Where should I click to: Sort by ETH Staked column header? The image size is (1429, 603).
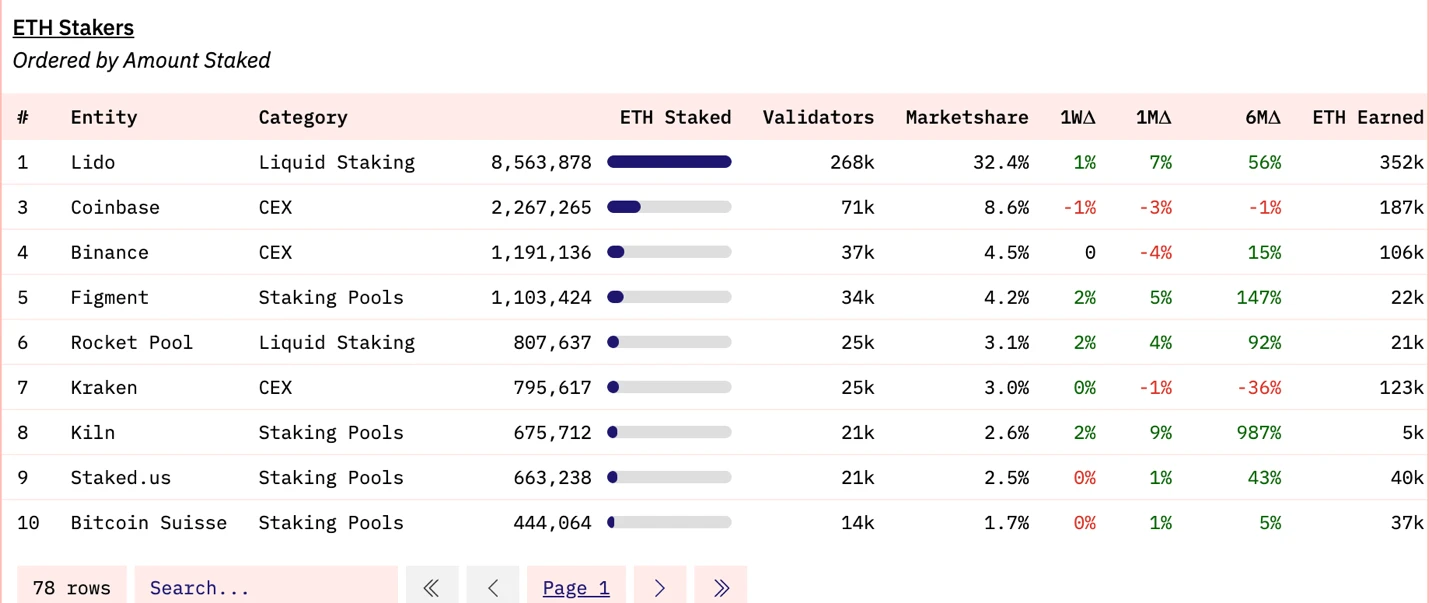click(x=675, y=117)
